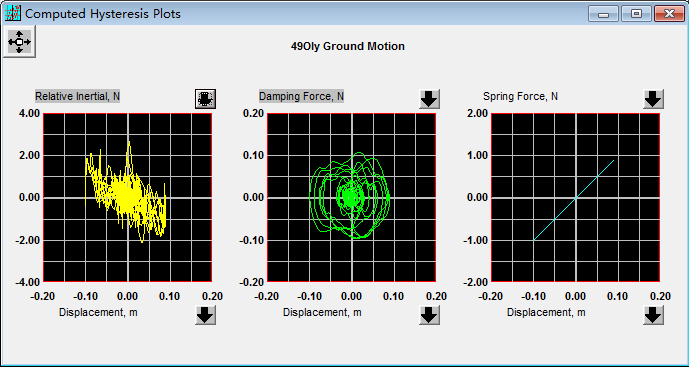Click the 4.00 axis maximum on Relative Inertial plot
Image resolution: width=689 pixels, height=367 pixels.
click(x=28, y=113)
